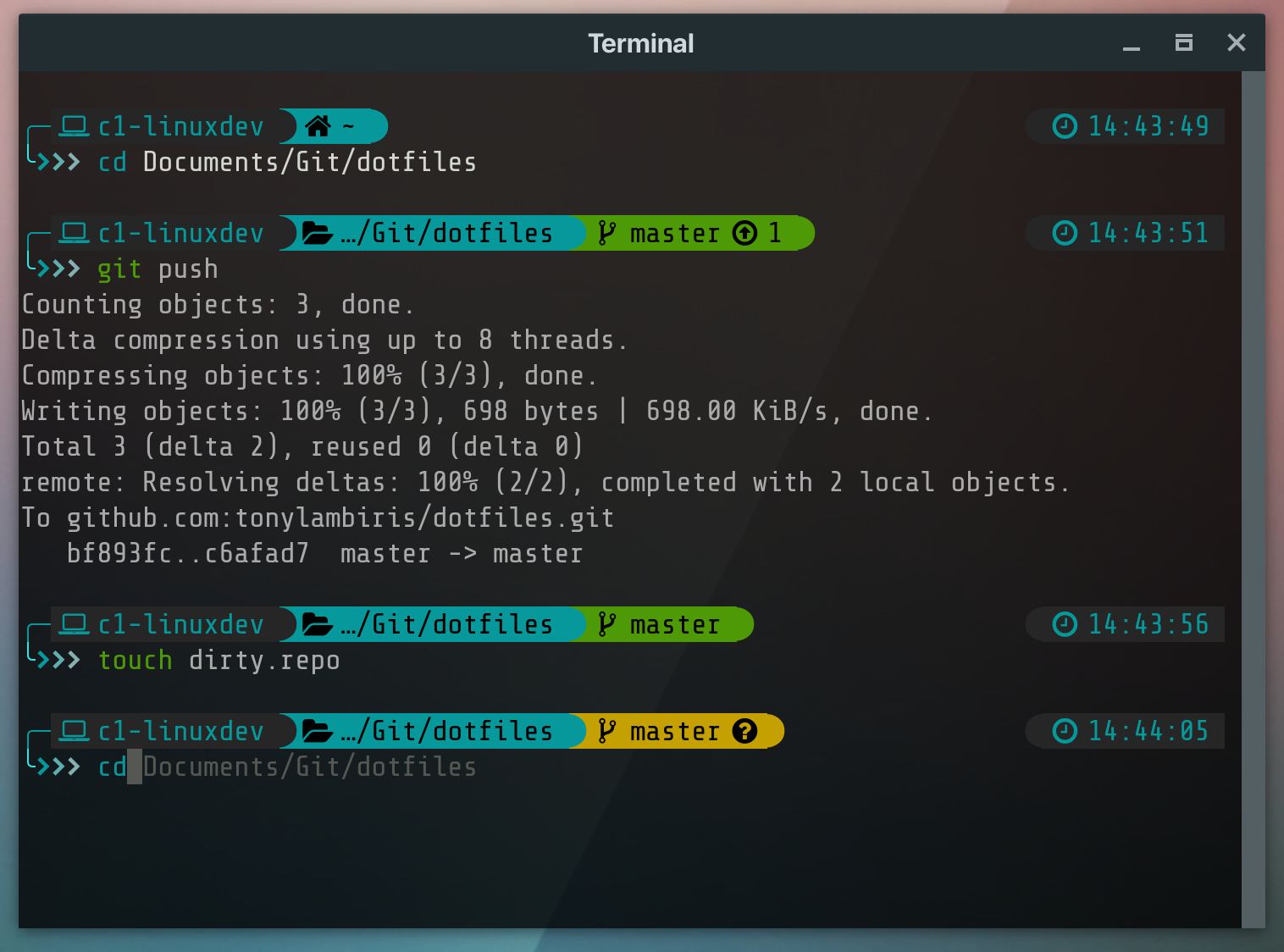Click the open folder icon before …/Git/dotfiles
Image resolution: width=1284 pixels, height=952 pixels.
pos(317,232)
